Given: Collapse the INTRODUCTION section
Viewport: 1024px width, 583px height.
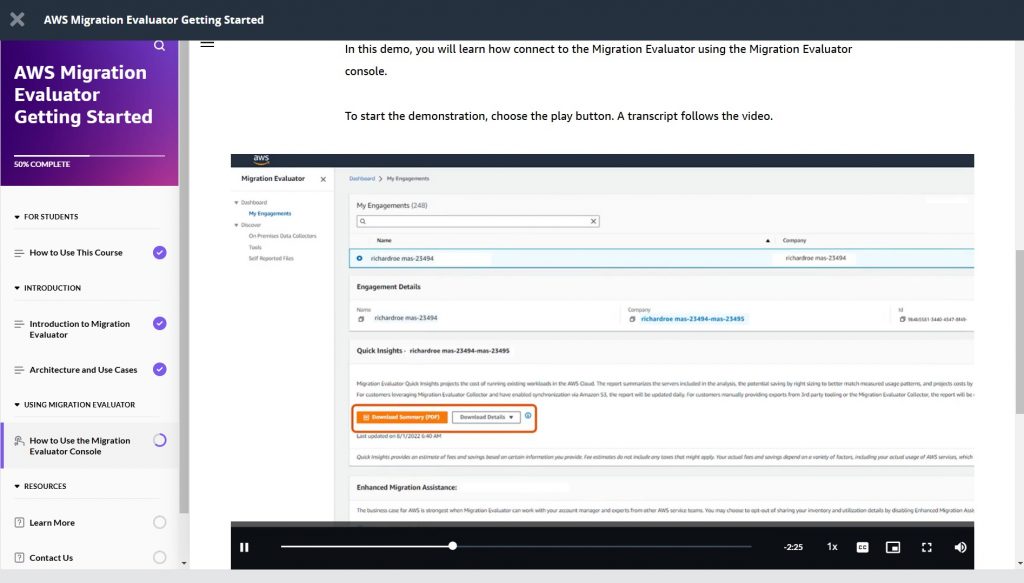Looking at the screenshot, I should pyautogui.click(x=47, y=288).
